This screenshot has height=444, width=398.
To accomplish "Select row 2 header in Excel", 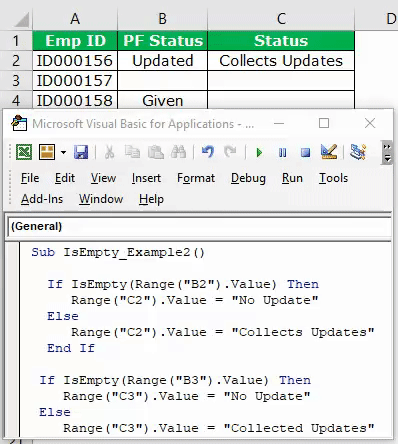I will (16, 61).
